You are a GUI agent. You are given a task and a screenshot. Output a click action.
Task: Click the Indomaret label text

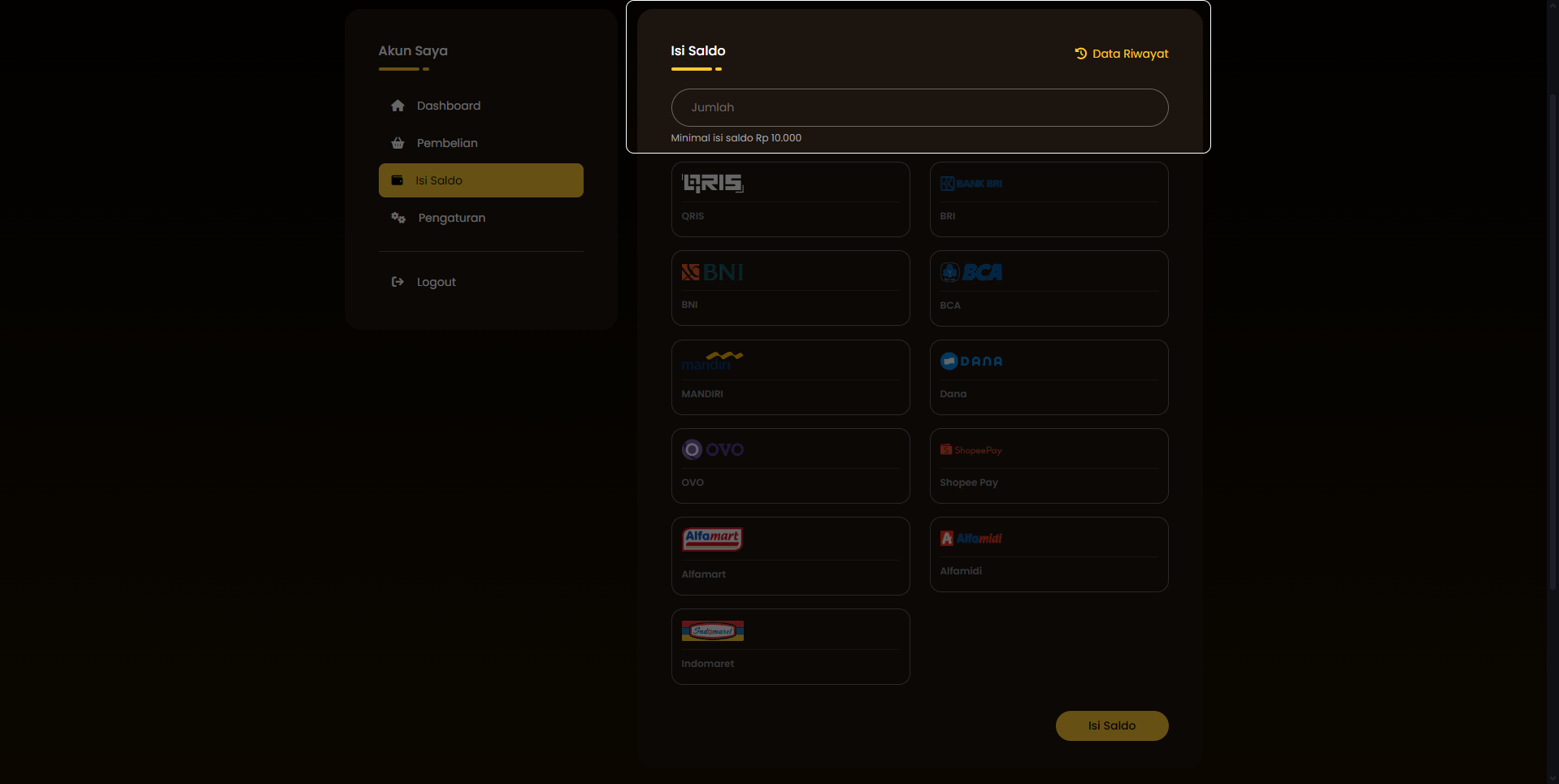click(x=708, y=664)
